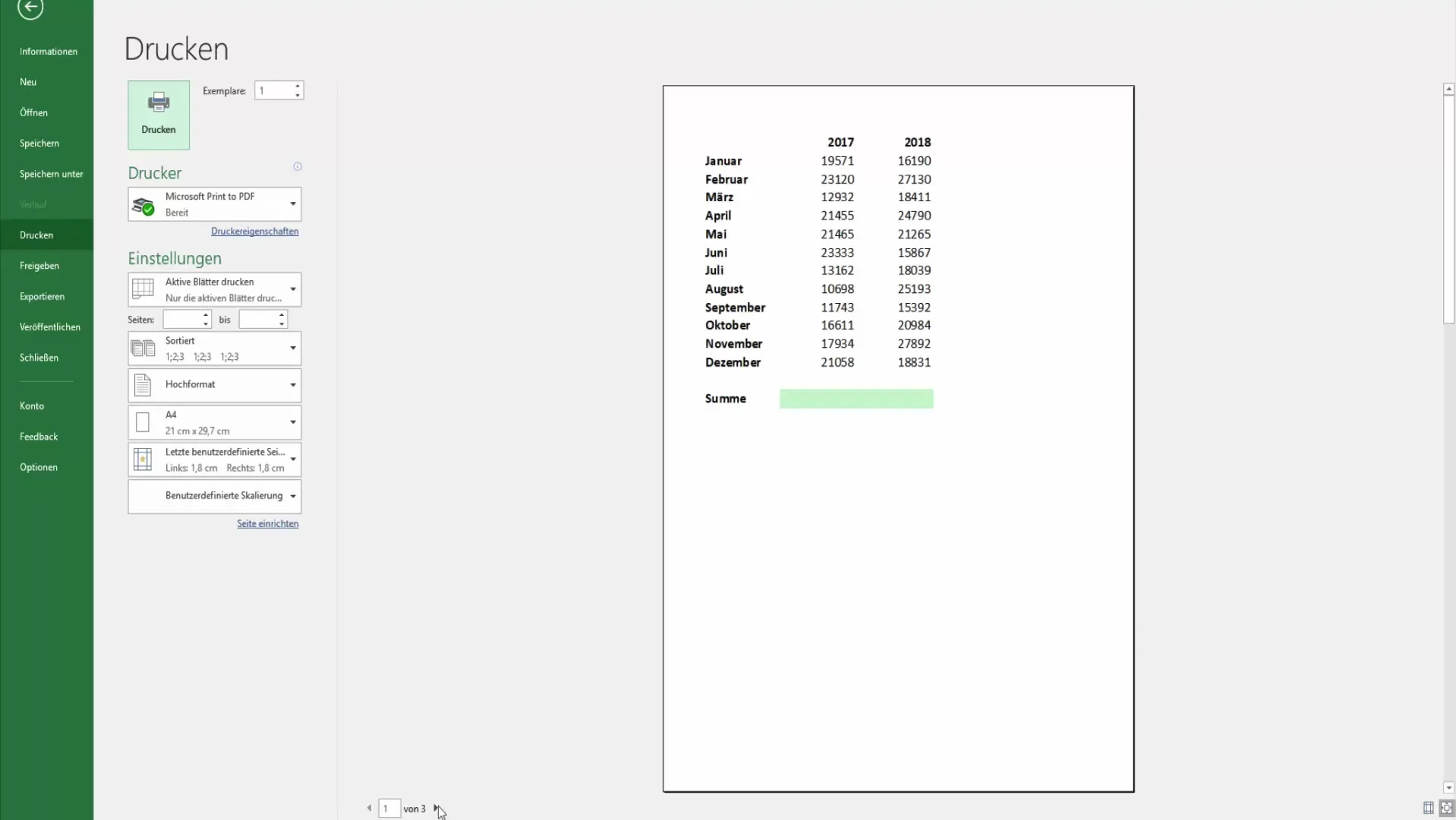Click the Microsoft Print to PDF printer icon
Screen dimensions: 1456x820
(x=143, y=205)
